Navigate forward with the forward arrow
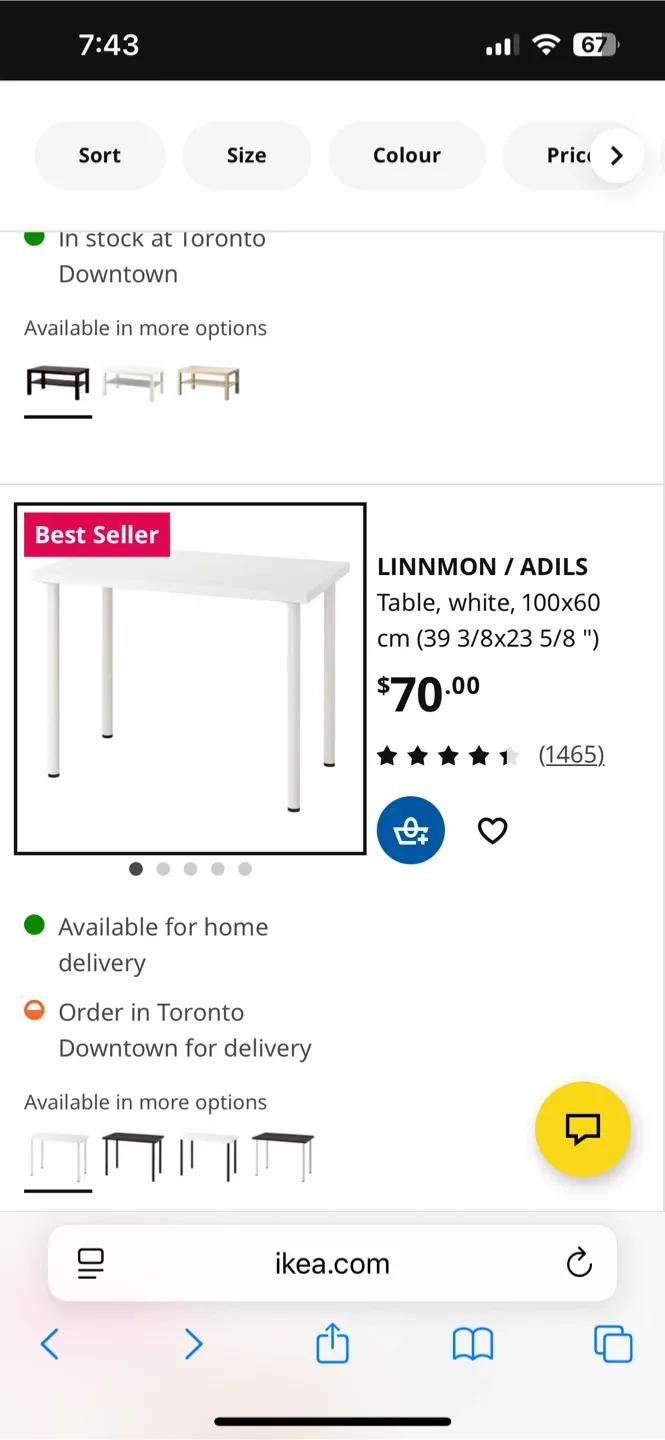The image size is (665, 1440). click(193, 1344)
